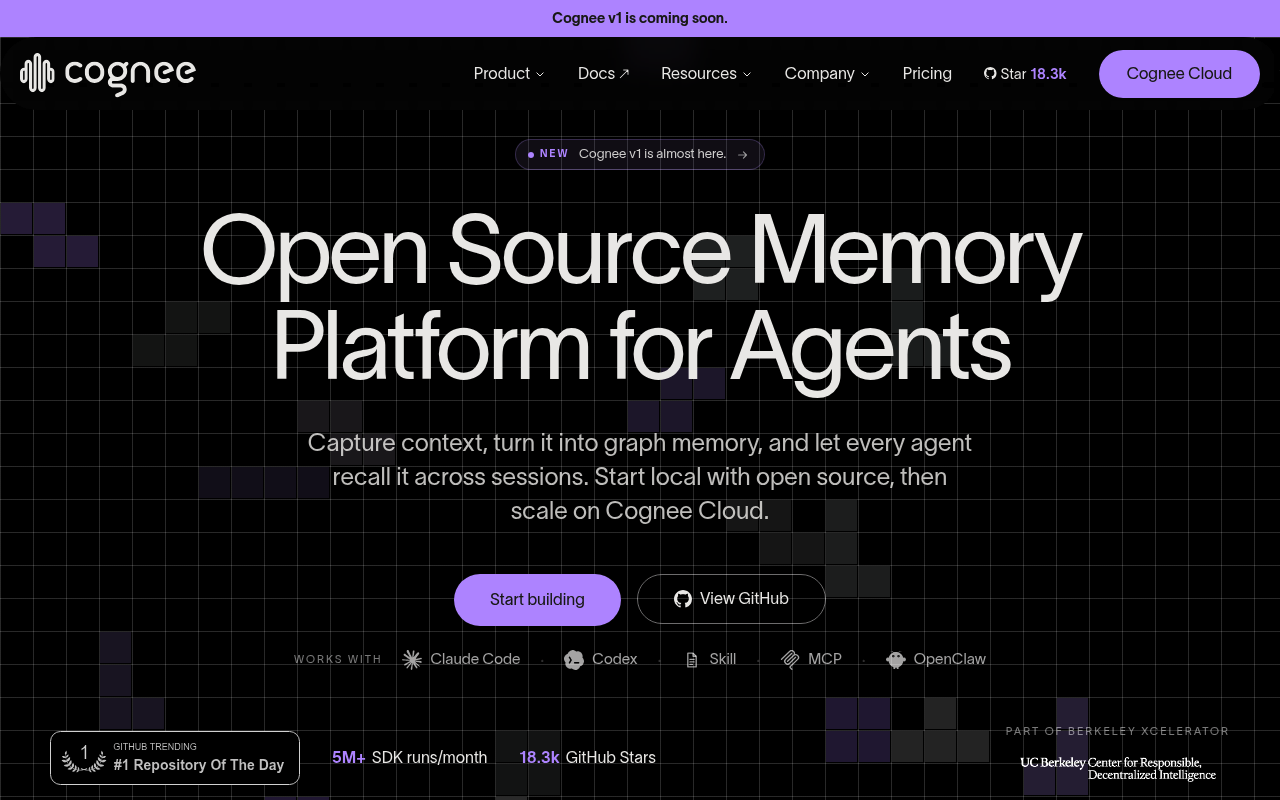
Task: Open the Product menu
Action: click(x=509, y=73)
